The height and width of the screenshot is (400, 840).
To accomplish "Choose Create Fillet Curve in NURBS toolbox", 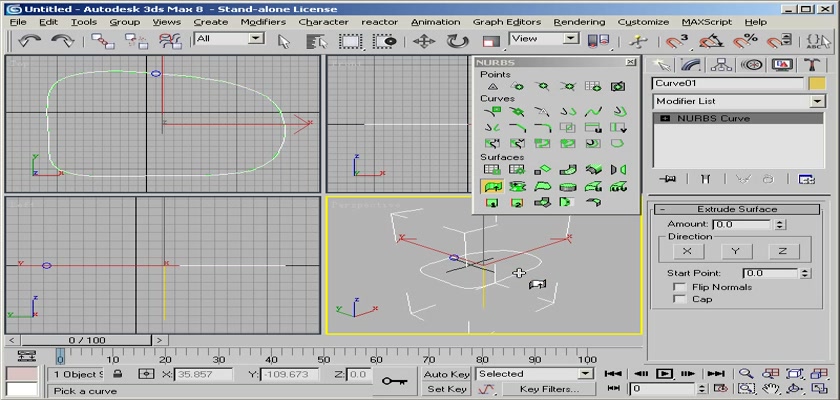I will pos(542,127).
